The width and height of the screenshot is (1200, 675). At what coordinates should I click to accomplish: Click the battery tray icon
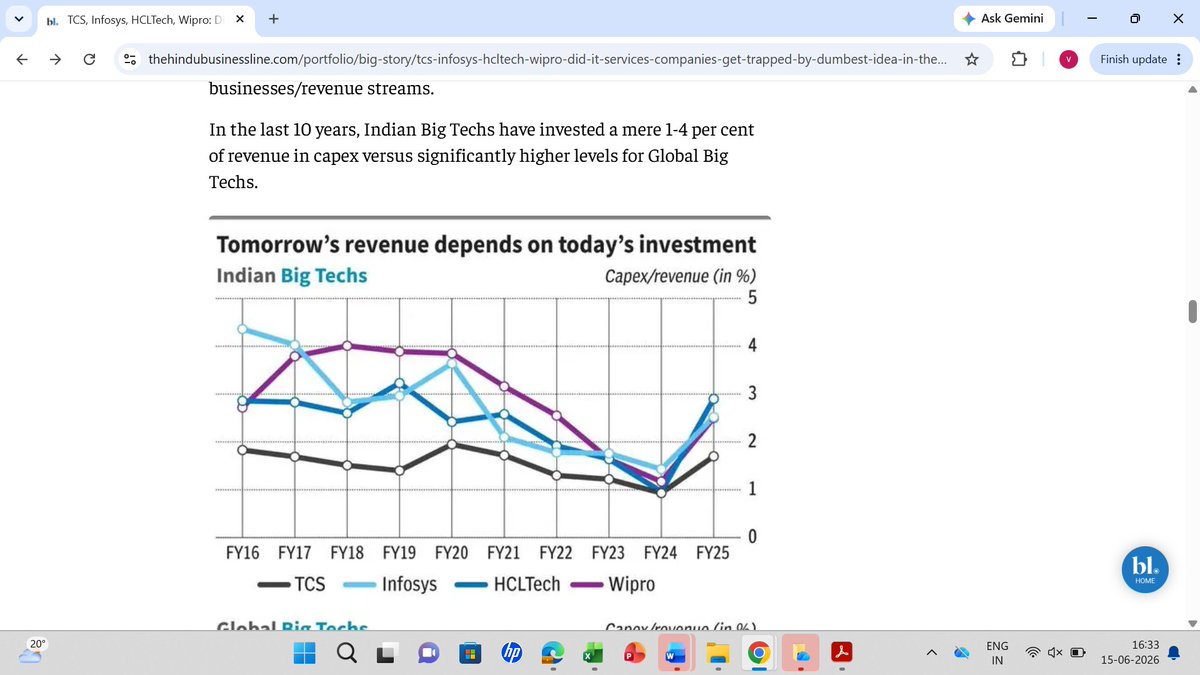coord(1079,653)
